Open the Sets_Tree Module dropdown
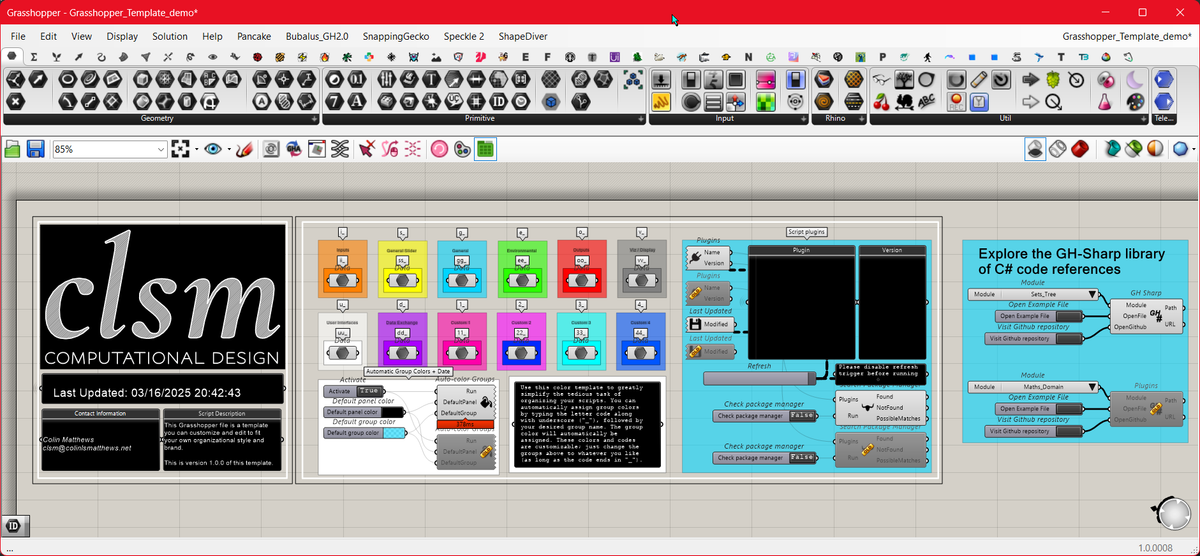 tap(1091, 295)
